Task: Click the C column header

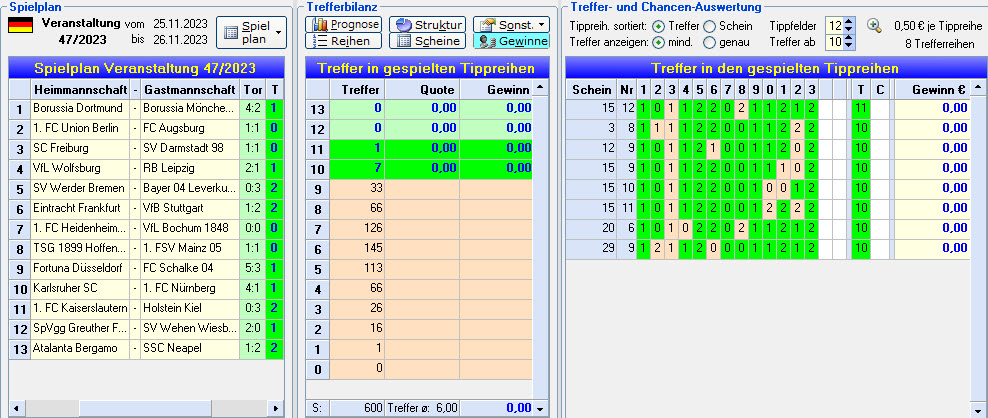Action: click(880, 89)
